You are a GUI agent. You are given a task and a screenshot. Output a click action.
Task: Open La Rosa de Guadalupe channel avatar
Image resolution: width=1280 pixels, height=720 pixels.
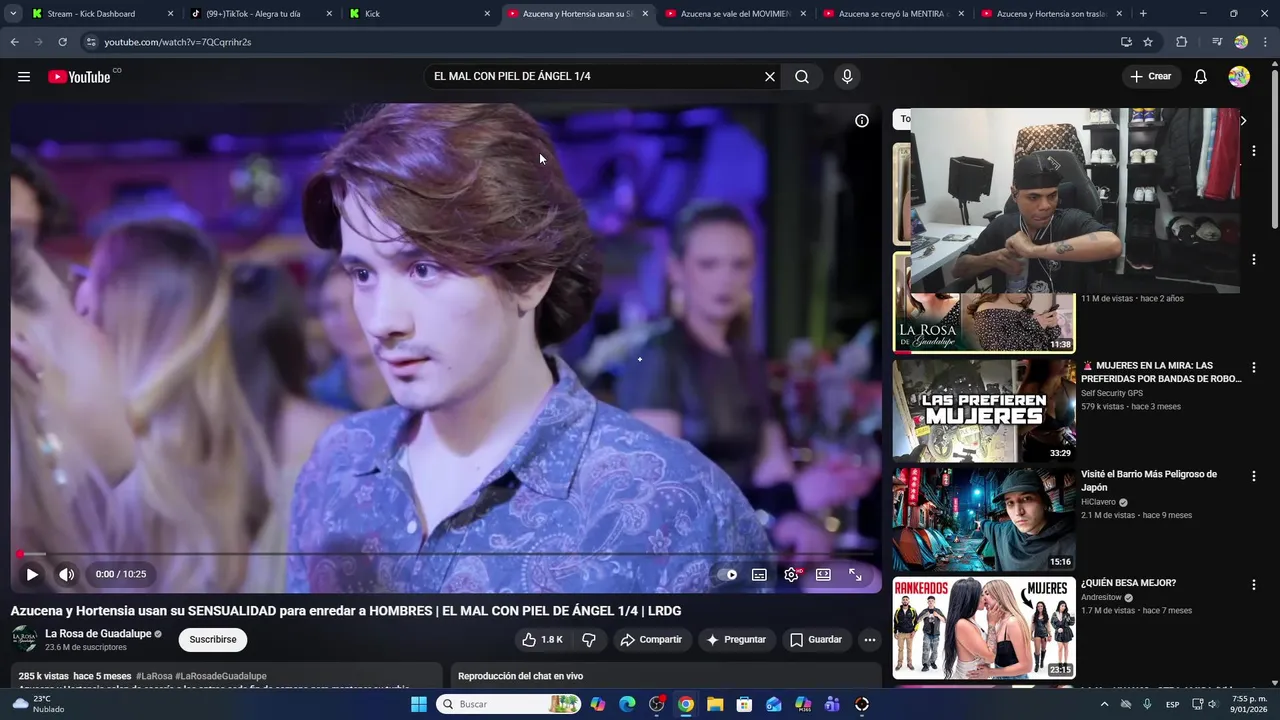(x=24, y=640)
